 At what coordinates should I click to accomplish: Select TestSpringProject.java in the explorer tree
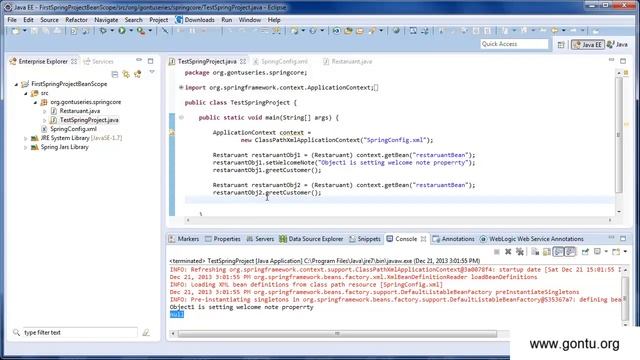pyautogui.click(x=89, y=120)
